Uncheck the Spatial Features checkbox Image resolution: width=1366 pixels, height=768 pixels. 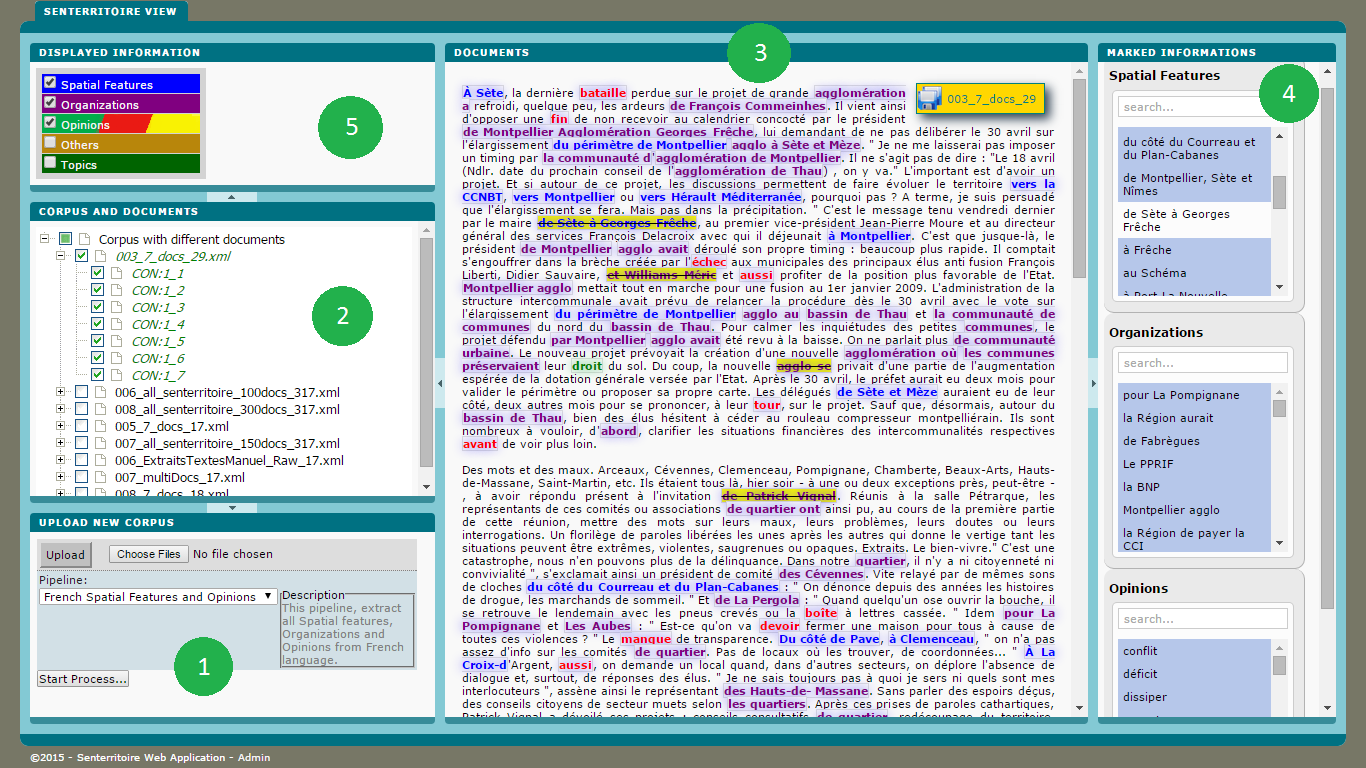50,83
